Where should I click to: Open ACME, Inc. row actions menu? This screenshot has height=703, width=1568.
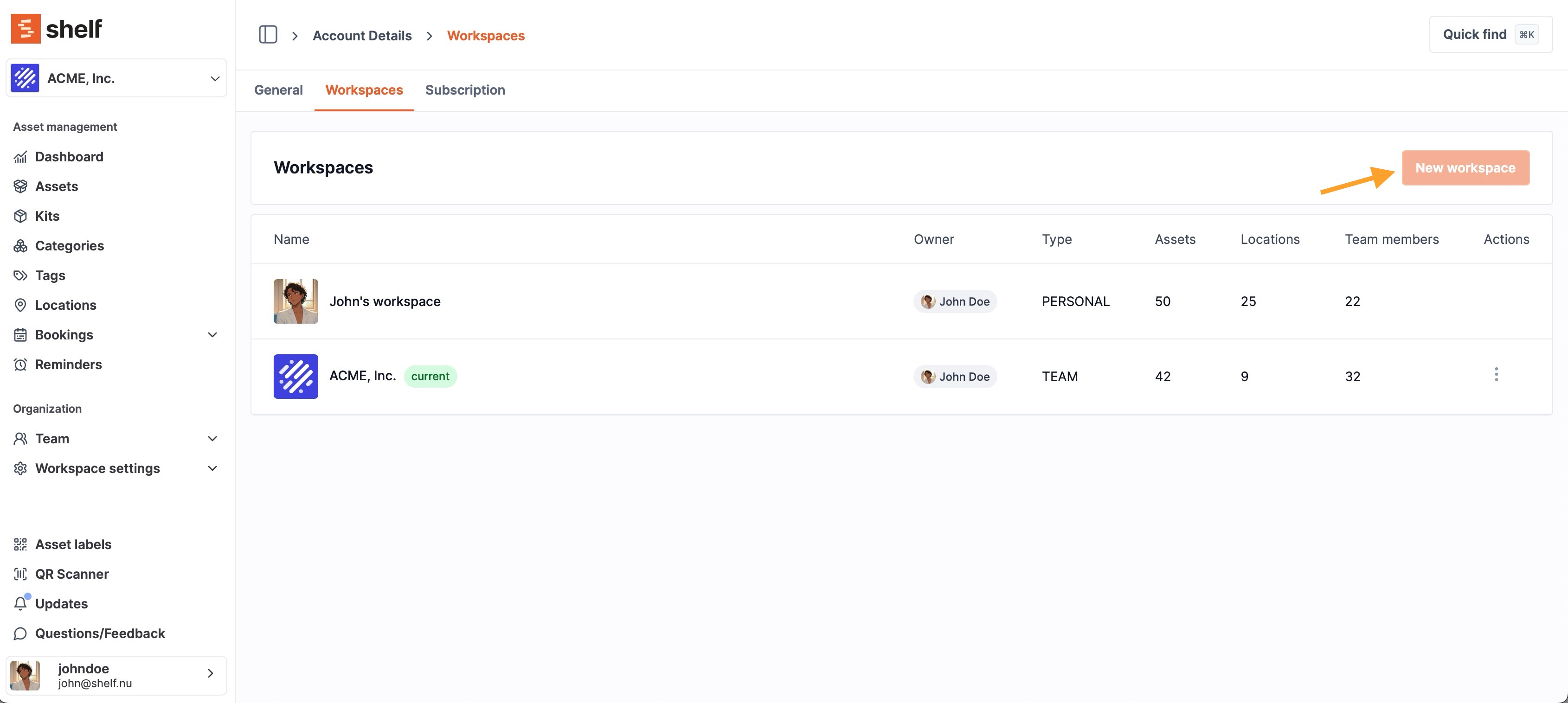1496,375
